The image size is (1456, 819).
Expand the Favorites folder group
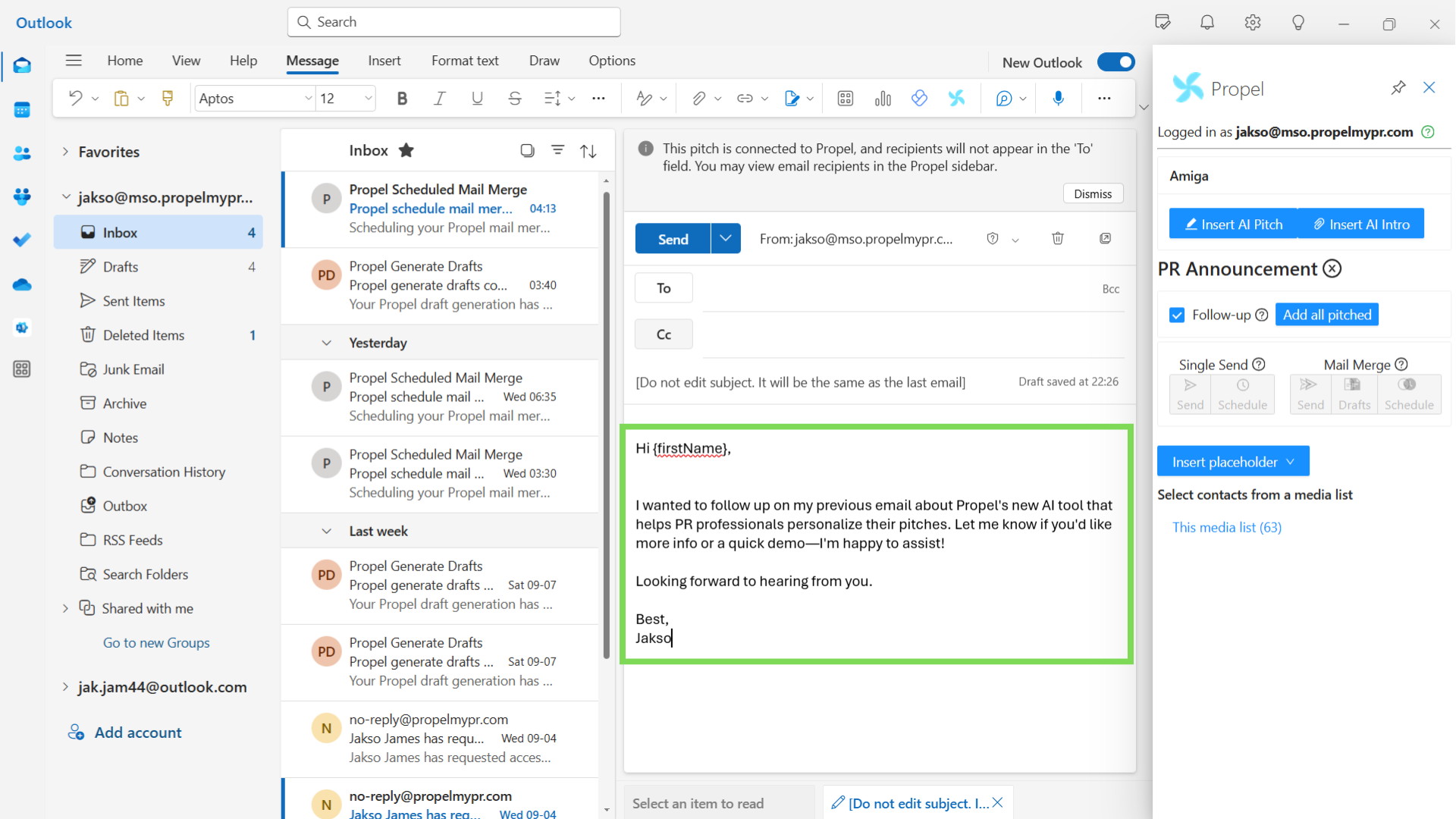click(x=66, y=152)
